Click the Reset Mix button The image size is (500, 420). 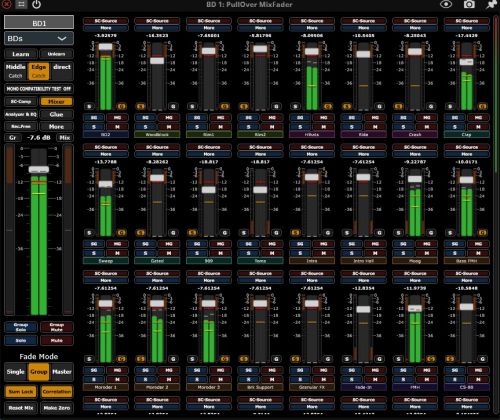click(x=21, y=408)
